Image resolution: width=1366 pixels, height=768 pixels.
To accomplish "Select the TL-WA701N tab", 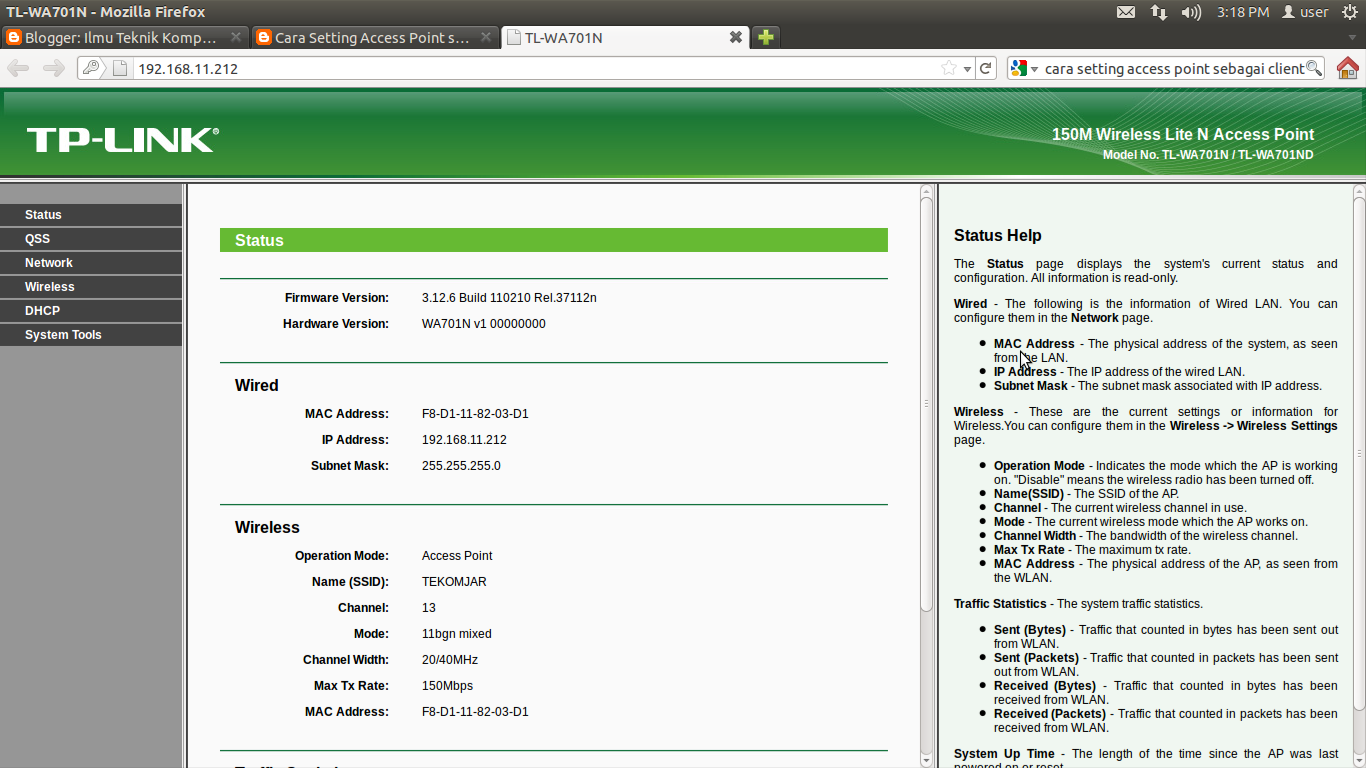I will point(625,38).
